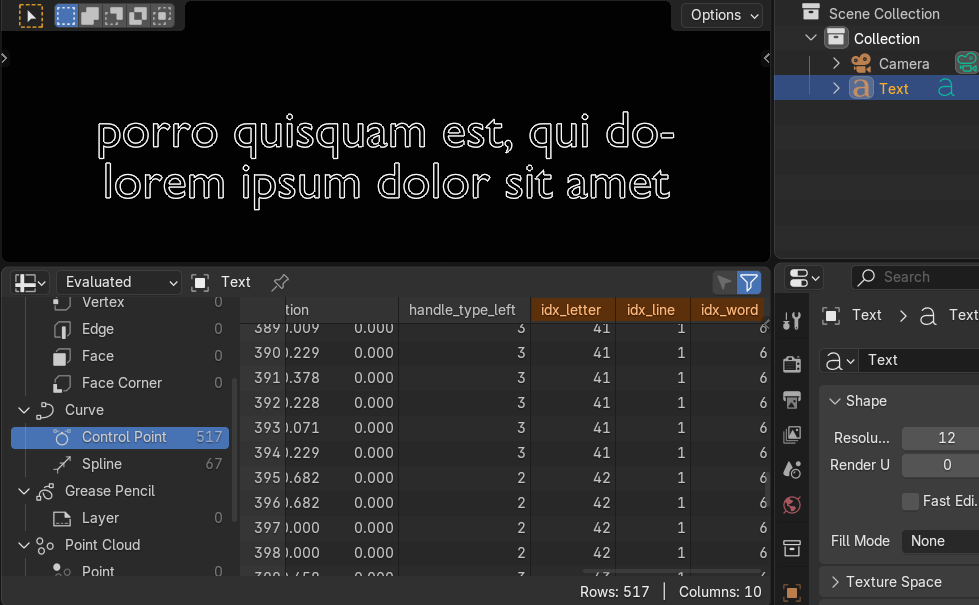This screenshot has height=605, width=979.
Task: Switch selection mode to intersect
Action: (x=162, y=16)
